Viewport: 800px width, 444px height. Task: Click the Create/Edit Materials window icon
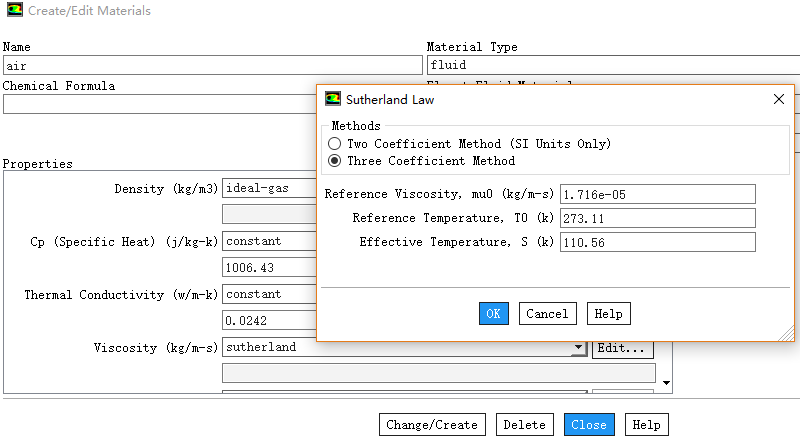(12, 11)
